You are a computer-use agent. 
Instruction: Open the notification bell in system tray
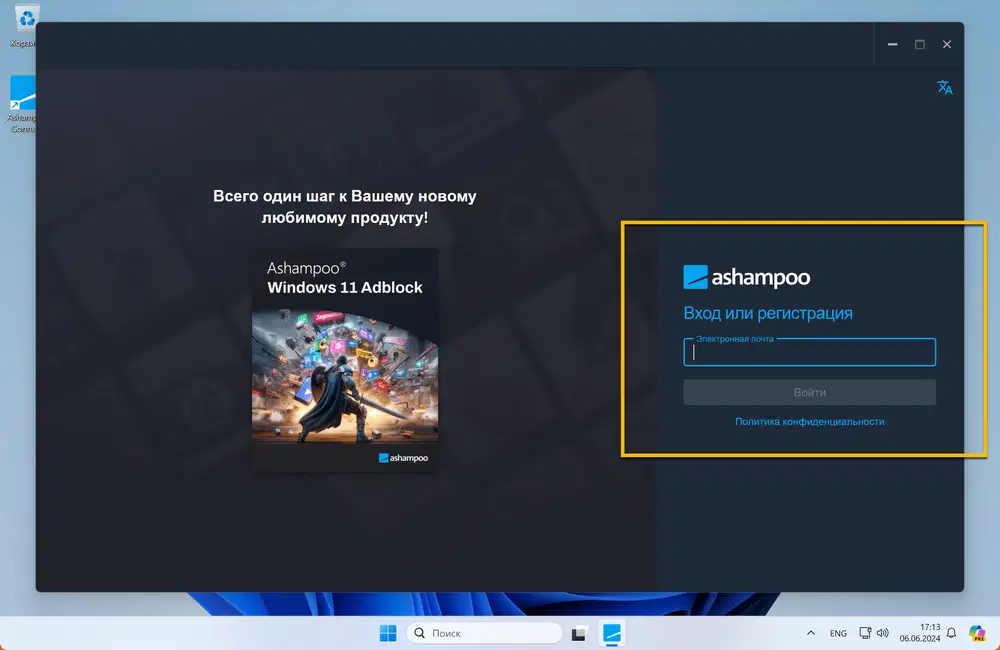952,632
